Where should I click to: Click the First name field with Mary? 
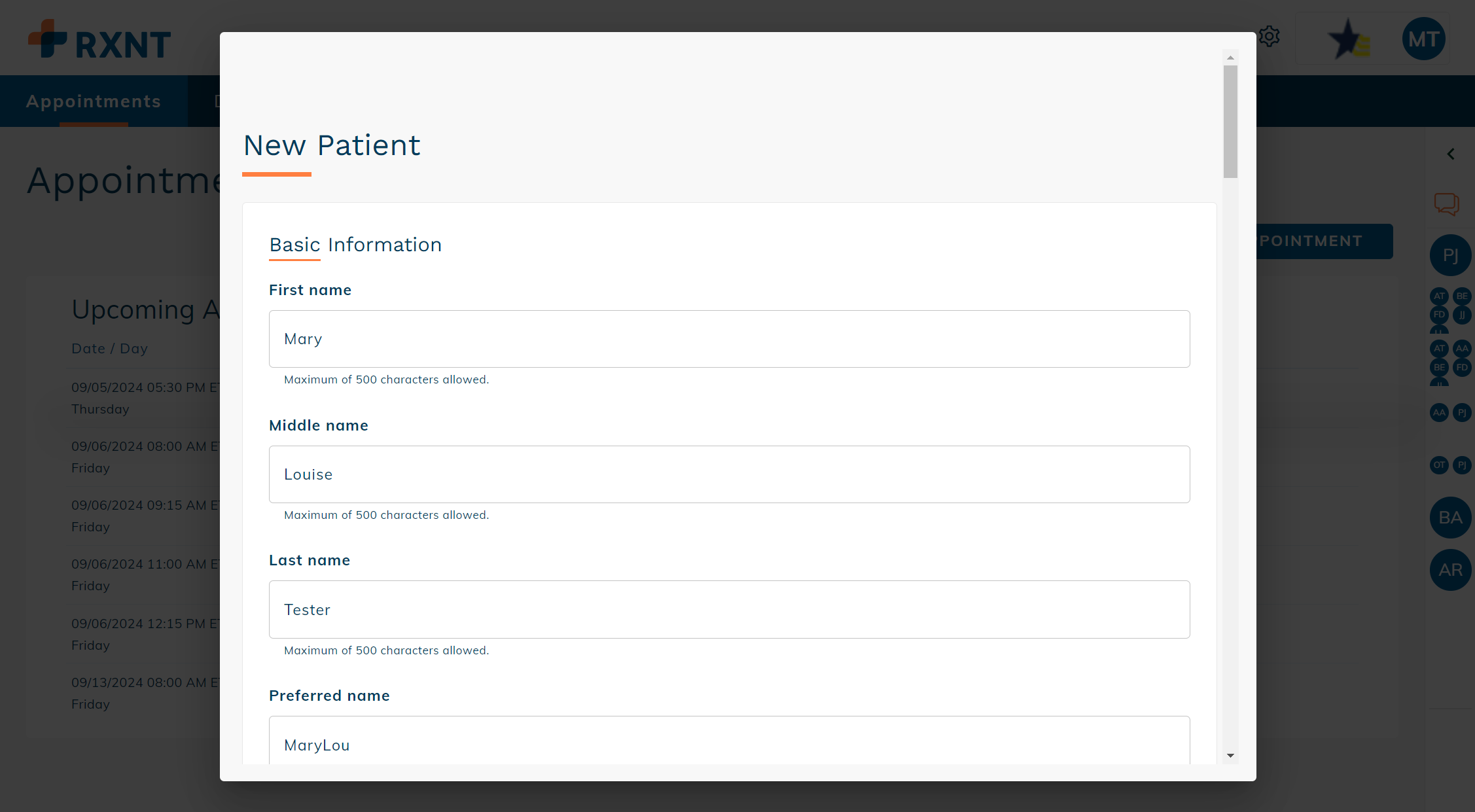[x=729, y=339]
